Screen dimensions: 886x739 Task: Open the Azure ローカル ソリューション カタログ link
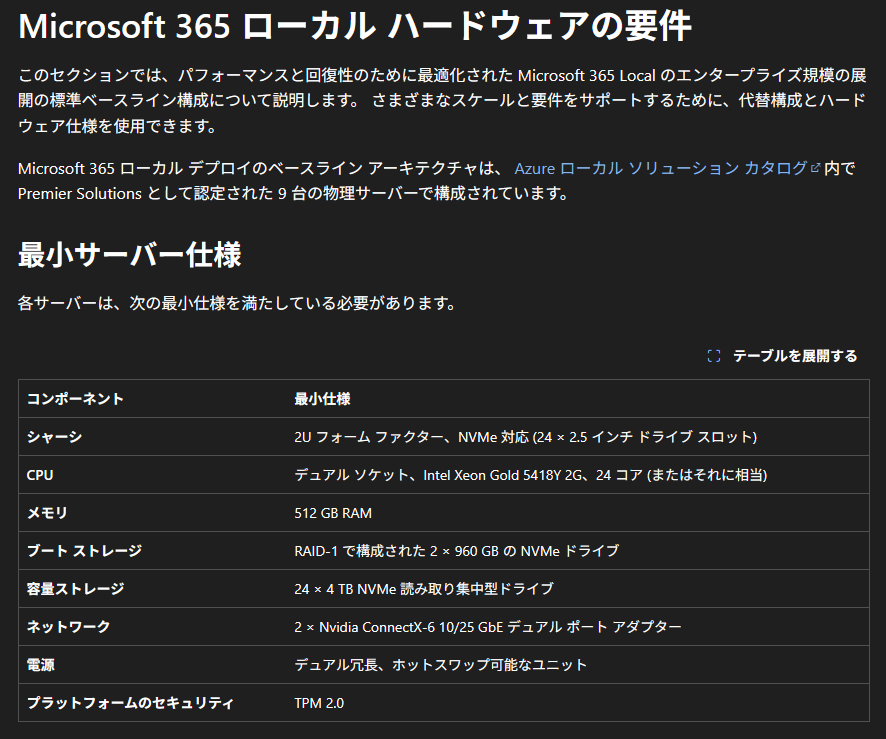tap(667, 168)
